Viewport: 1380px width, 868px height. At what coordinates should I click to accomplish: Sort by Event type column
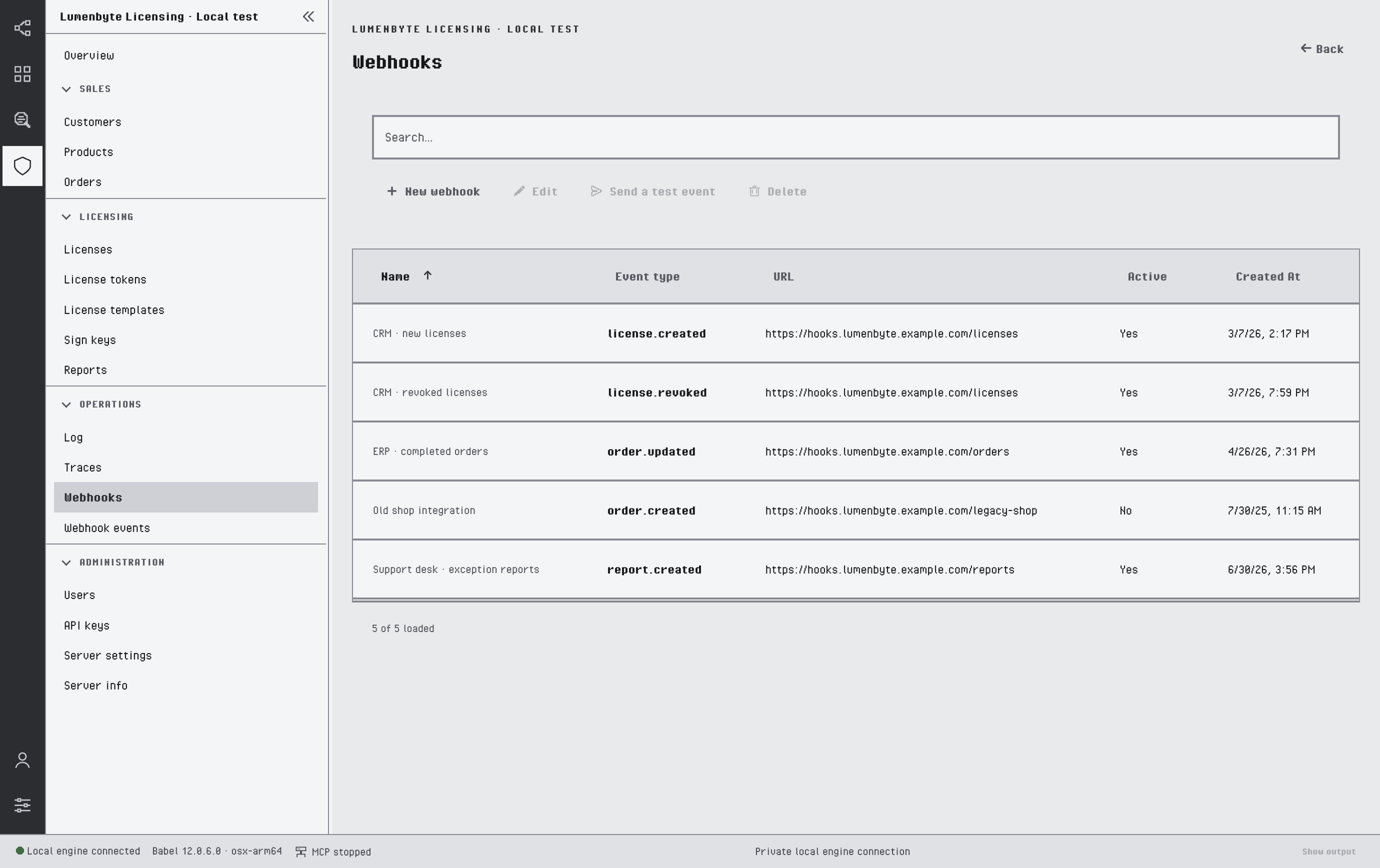click(647, 276)
